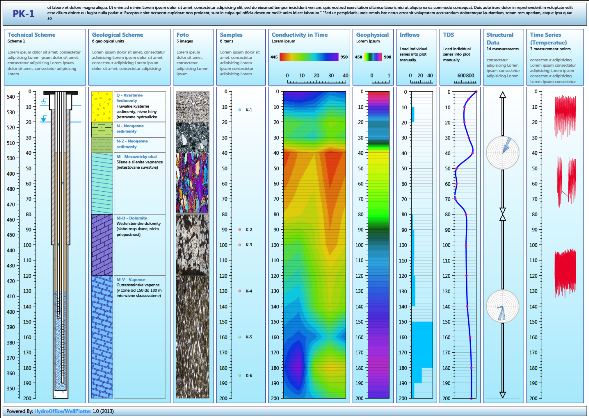Open the colorful thin-section photo thumbnail
The height and width of the screenshot is (418, 589).
pyautogui.click(x=192, y=183)
